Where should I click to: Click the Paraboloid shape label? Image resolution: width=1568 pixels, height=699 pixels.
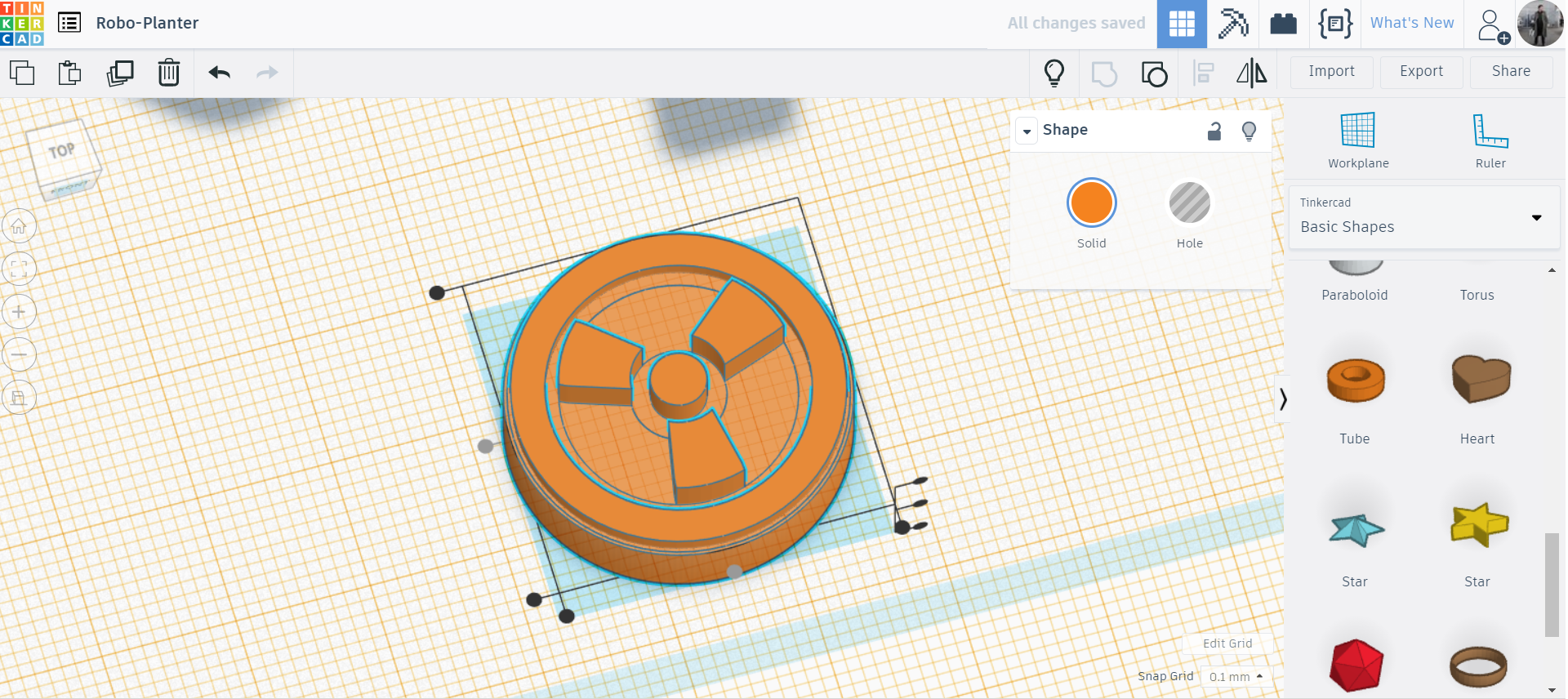tap(1355, 296)
